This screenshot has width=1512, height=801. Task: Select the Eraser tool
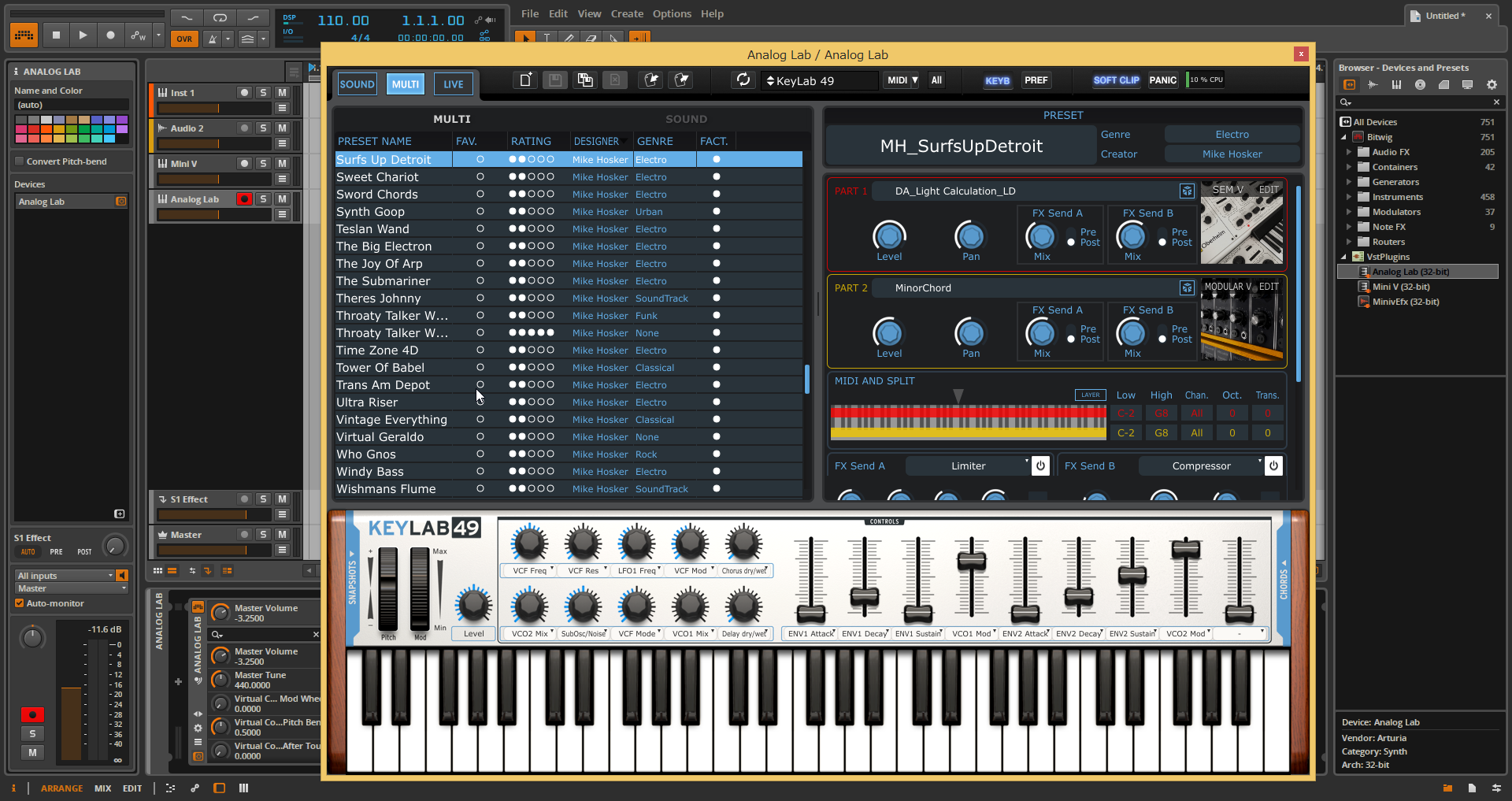coord(591,37)
